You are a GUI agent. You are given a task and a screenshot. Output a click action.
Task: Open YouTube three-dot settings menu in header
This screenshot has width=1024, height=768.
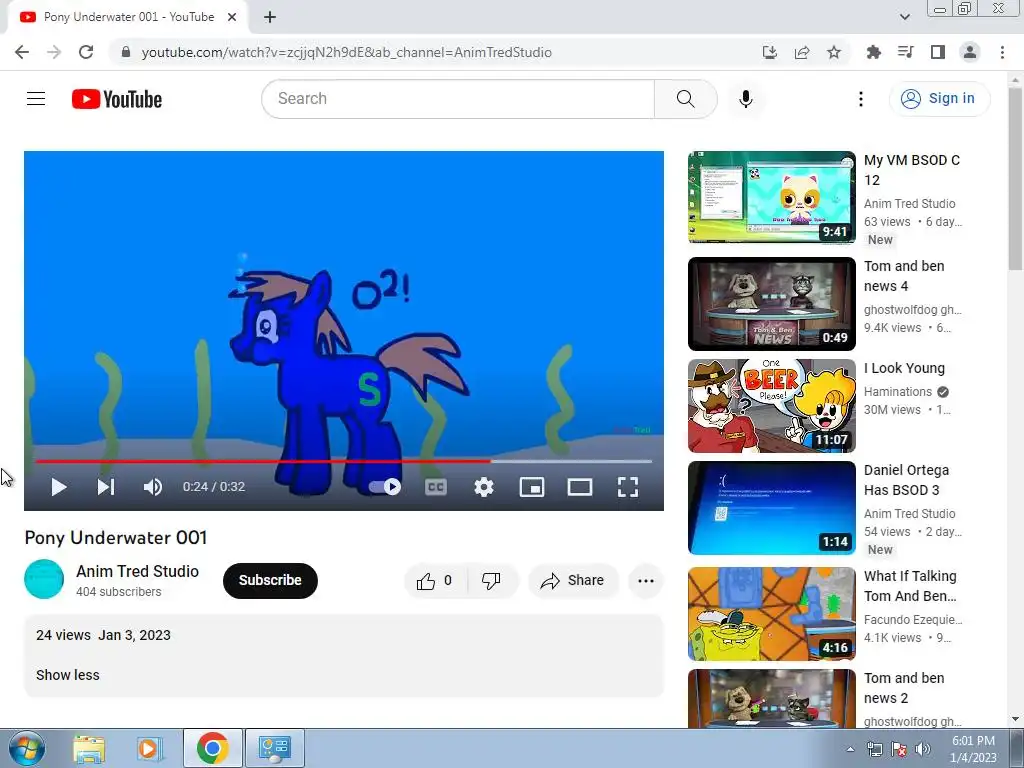861,99
